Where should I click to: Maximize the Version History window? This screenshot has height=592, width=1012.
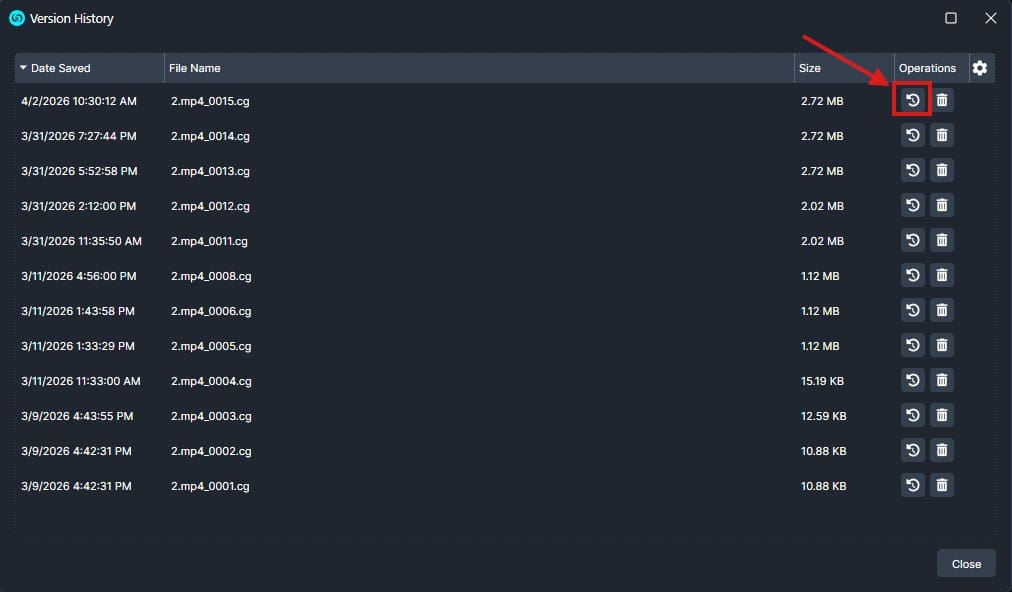951,18
